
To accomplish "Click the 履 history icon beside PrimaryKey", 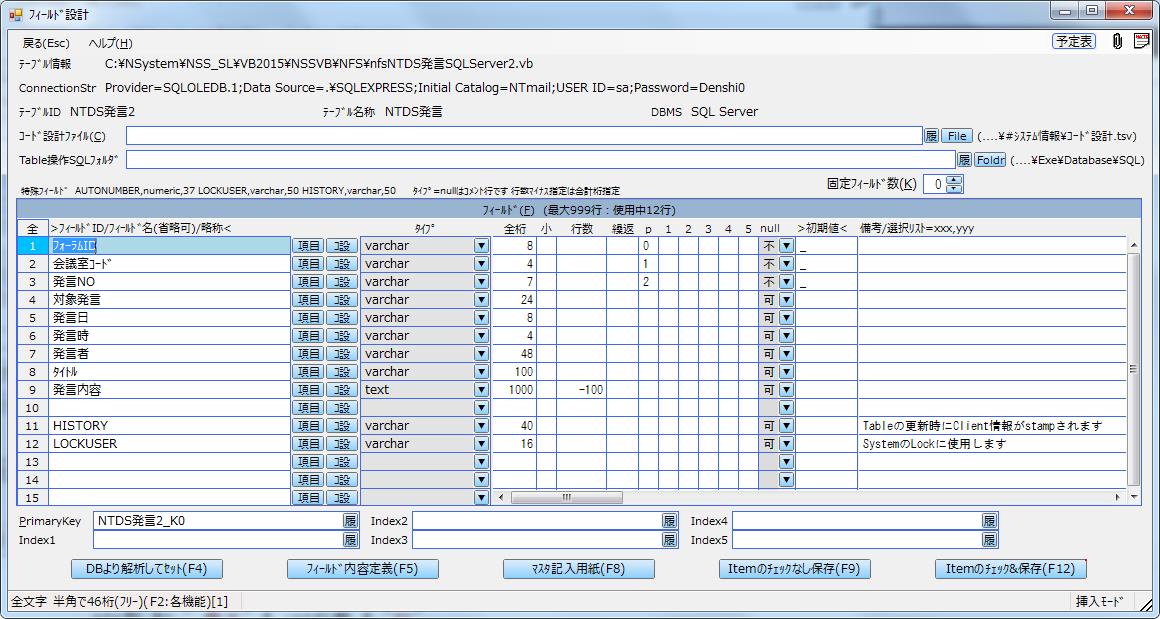I will pos(350,520).
